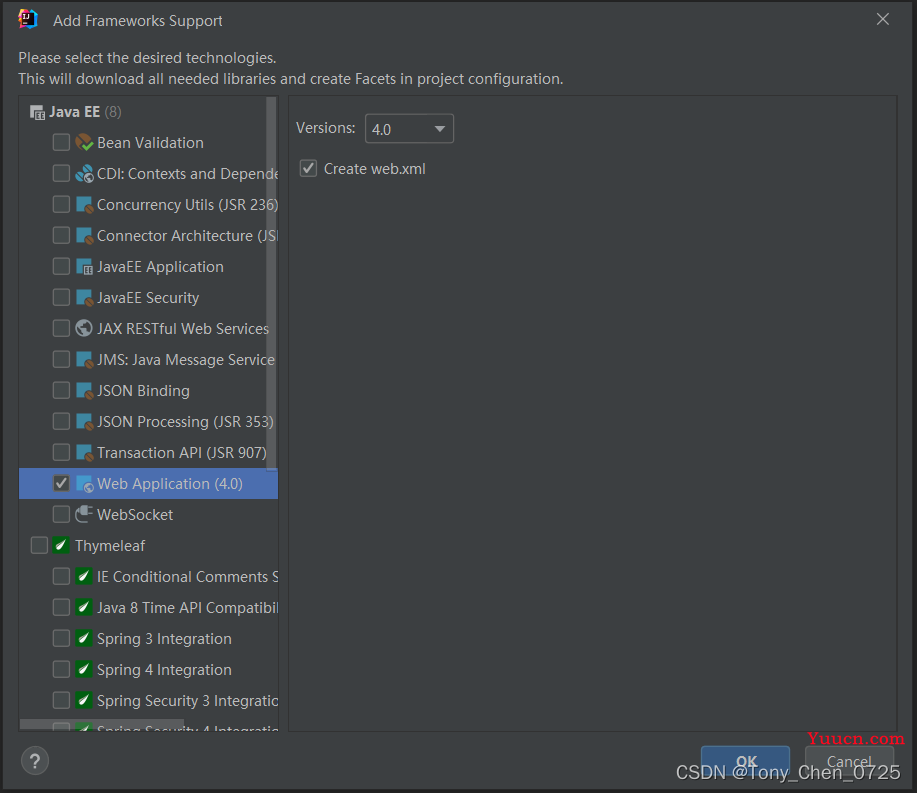
Task: Uncheck the Web Application (4.0) checkbox
Action: tap(61, 483)
